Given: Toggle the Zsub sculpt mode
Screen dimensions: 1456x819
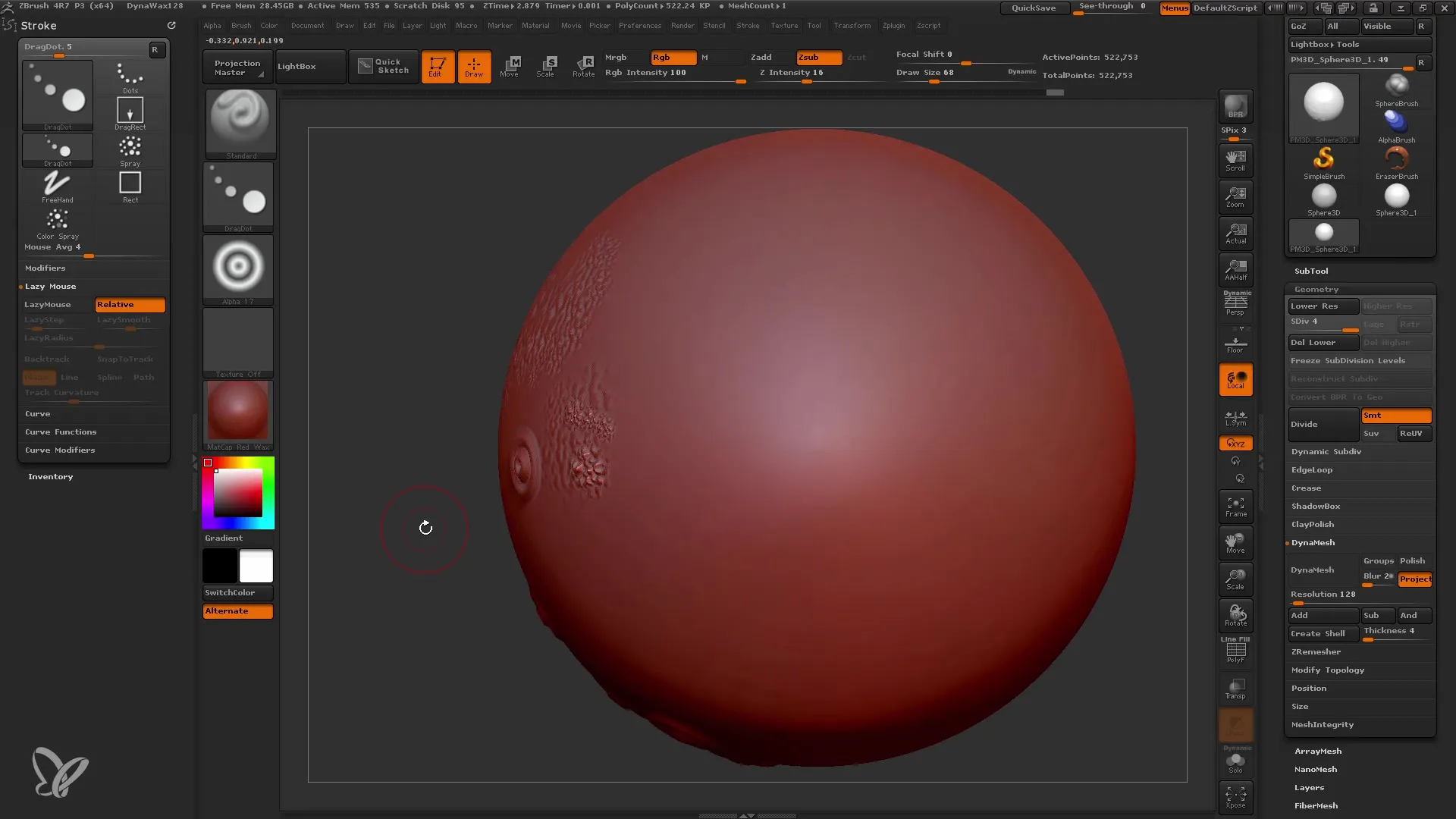Looking at the screenshot, I should click(819, 58).
